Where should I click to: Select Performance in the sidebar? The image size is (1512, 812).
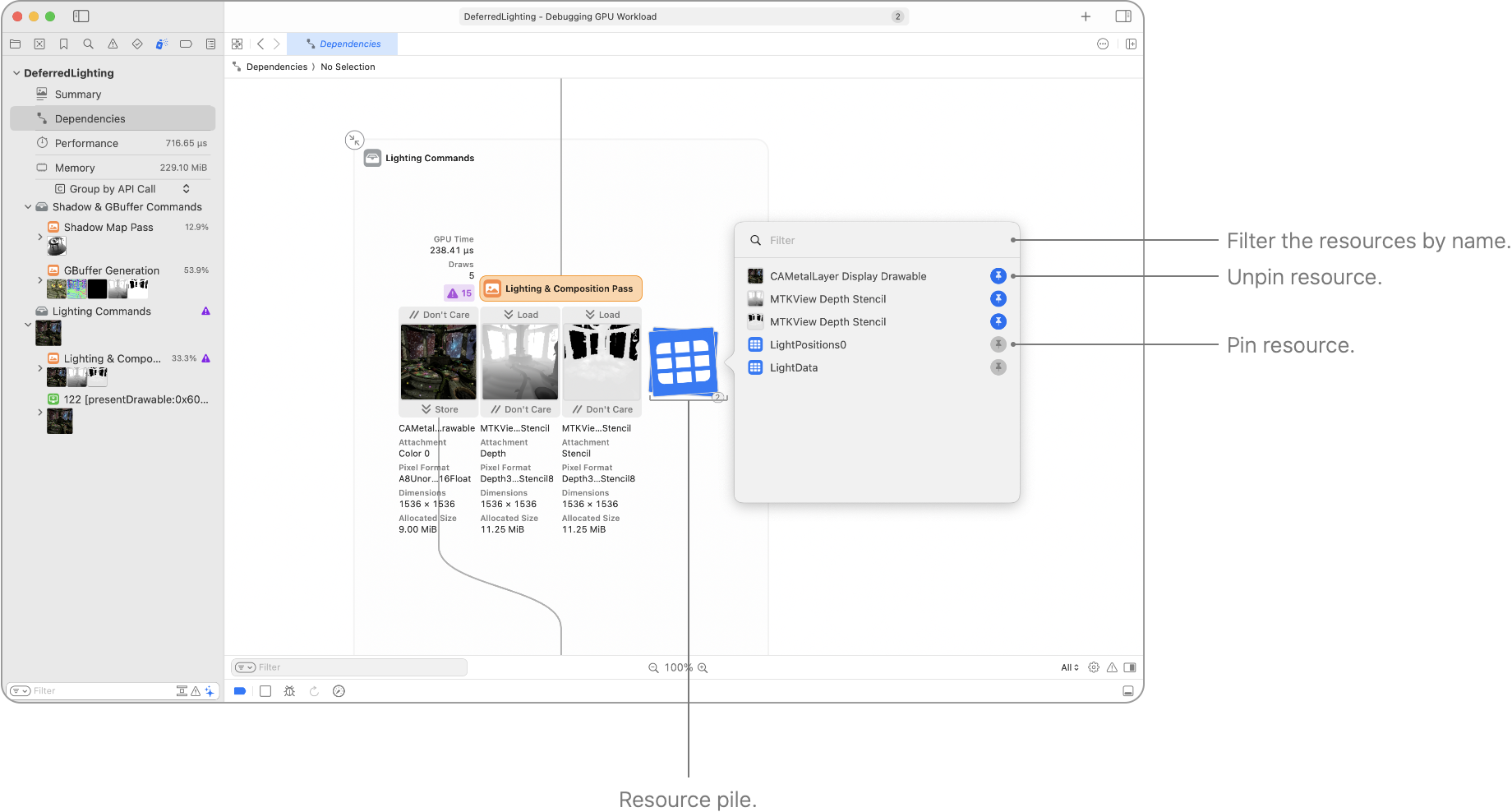coord(86,143)
